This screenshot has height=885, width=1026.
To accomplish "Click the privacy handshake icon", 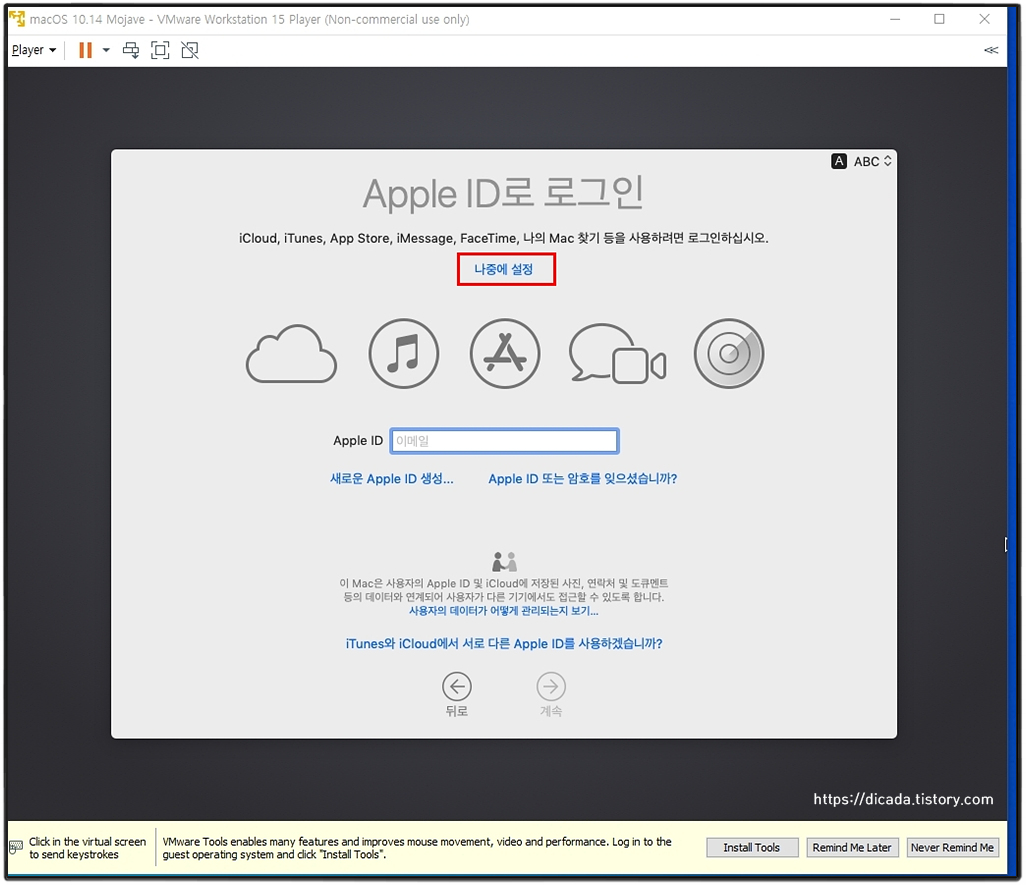I will point(504,561).
